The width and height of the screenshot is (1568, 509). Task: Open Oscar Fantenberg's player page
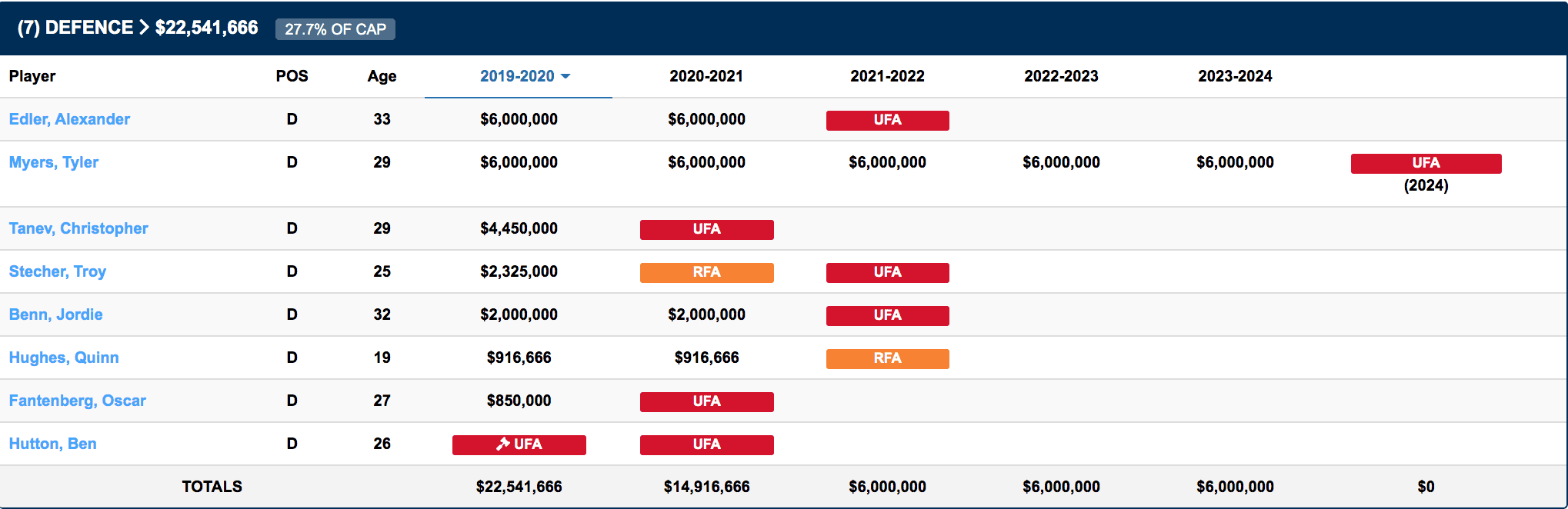pos(78,401)
